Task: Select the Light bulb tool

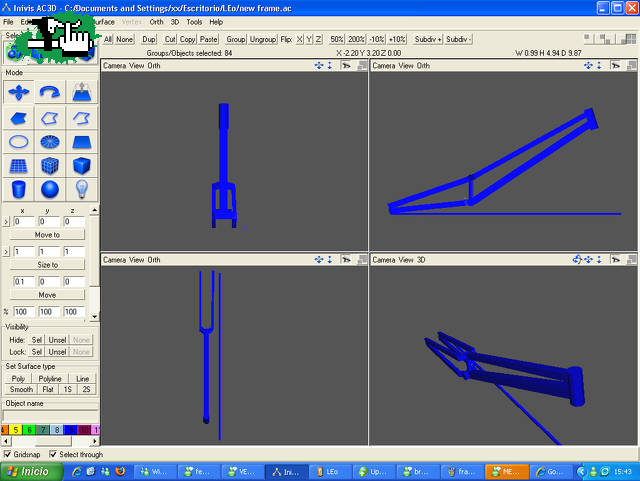Action: (82, 189)
